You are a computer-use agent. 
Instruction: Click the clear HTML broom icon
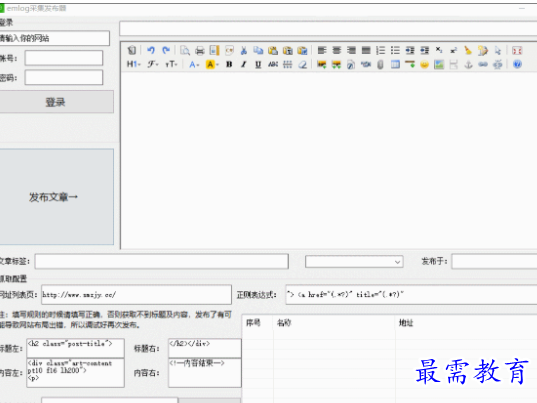pos(468,50)
